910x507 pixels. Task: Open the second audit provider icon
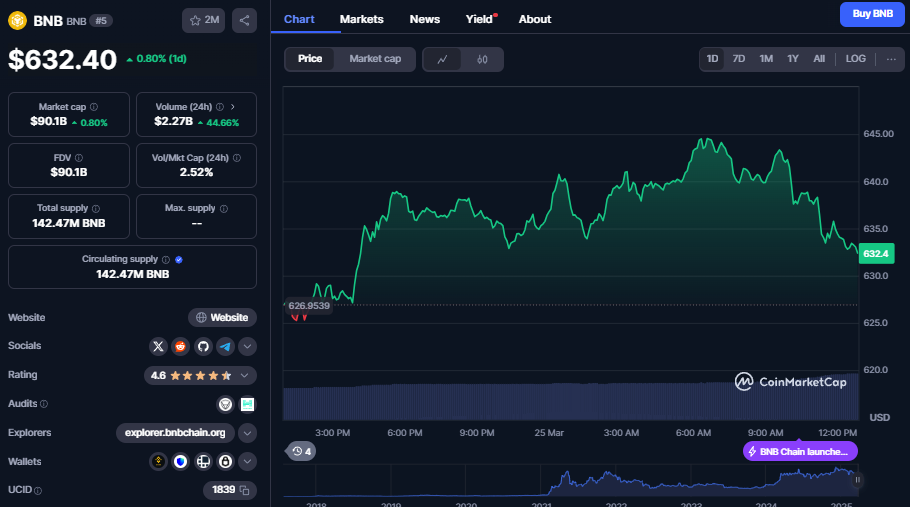click(x=247, y=404)
